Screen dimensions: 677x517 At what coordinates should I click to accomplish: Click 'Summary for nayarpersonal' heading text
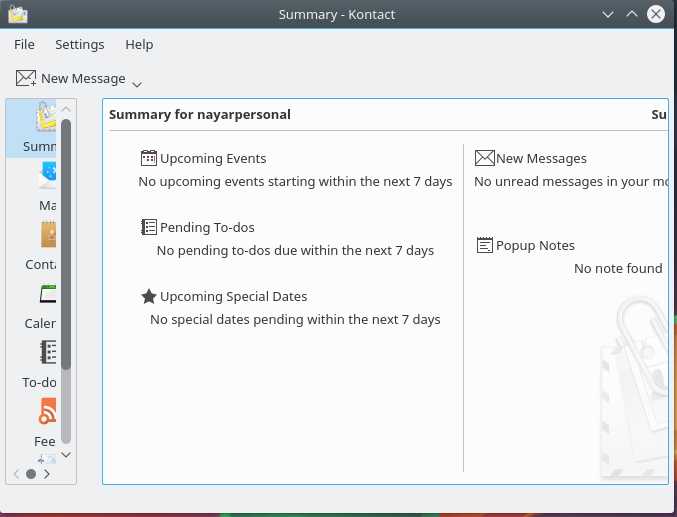[x=199, y=114]
